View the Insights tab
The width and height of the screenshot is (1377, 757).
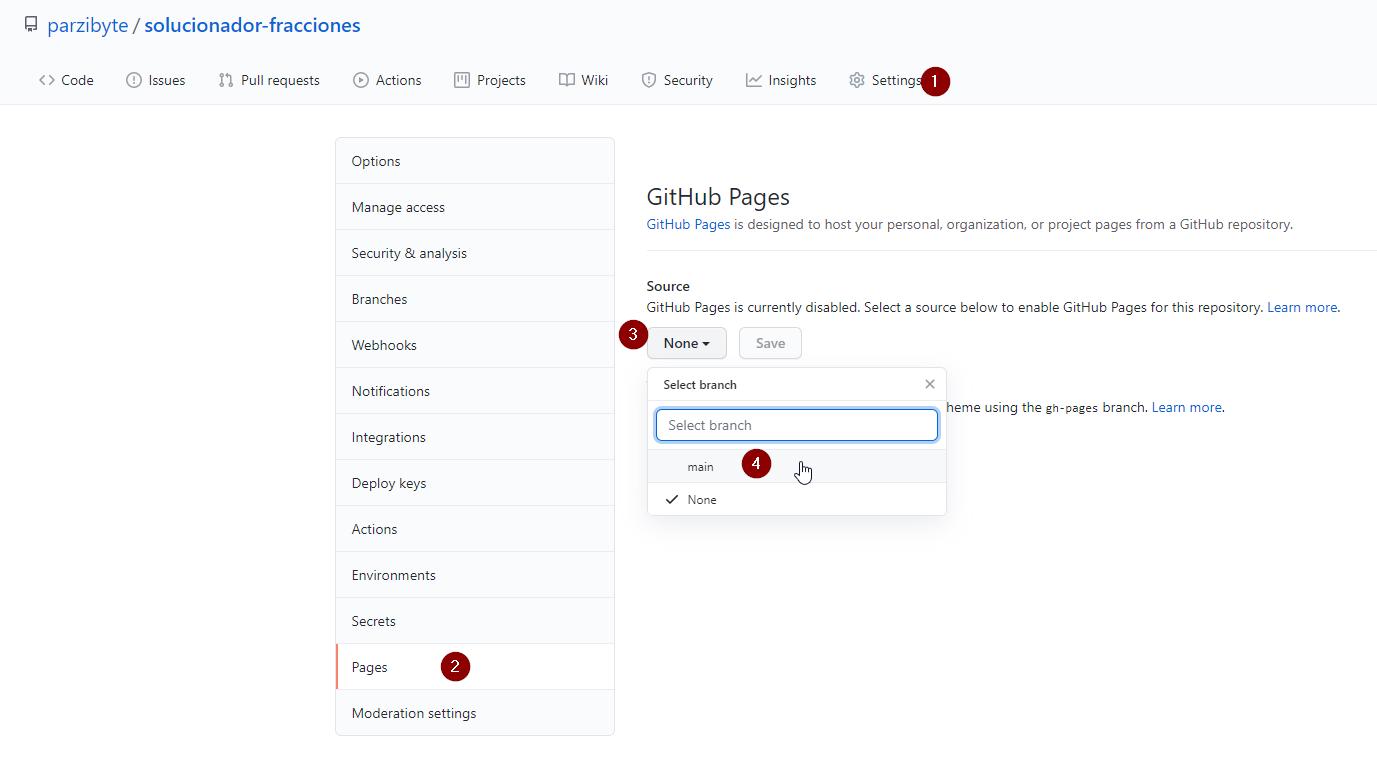point(781,80)
